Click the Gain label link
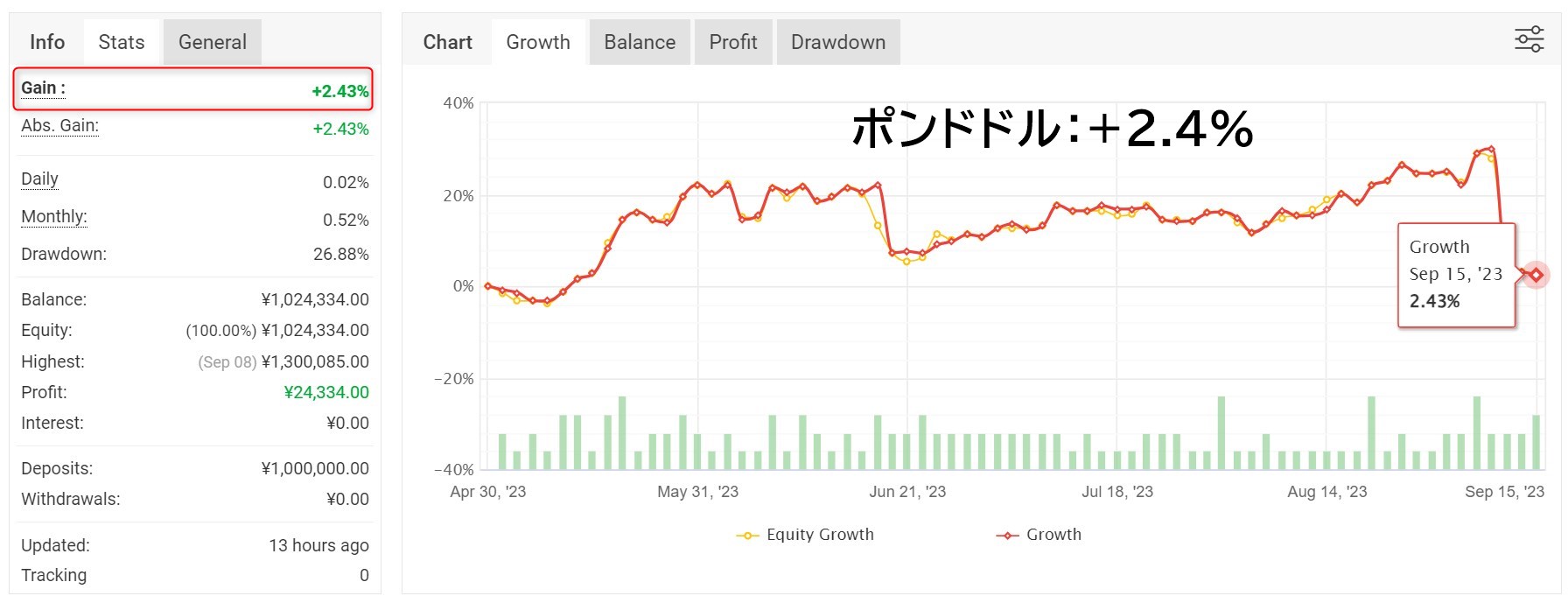This screenshot has height=603, width=1568. (43, 88)
